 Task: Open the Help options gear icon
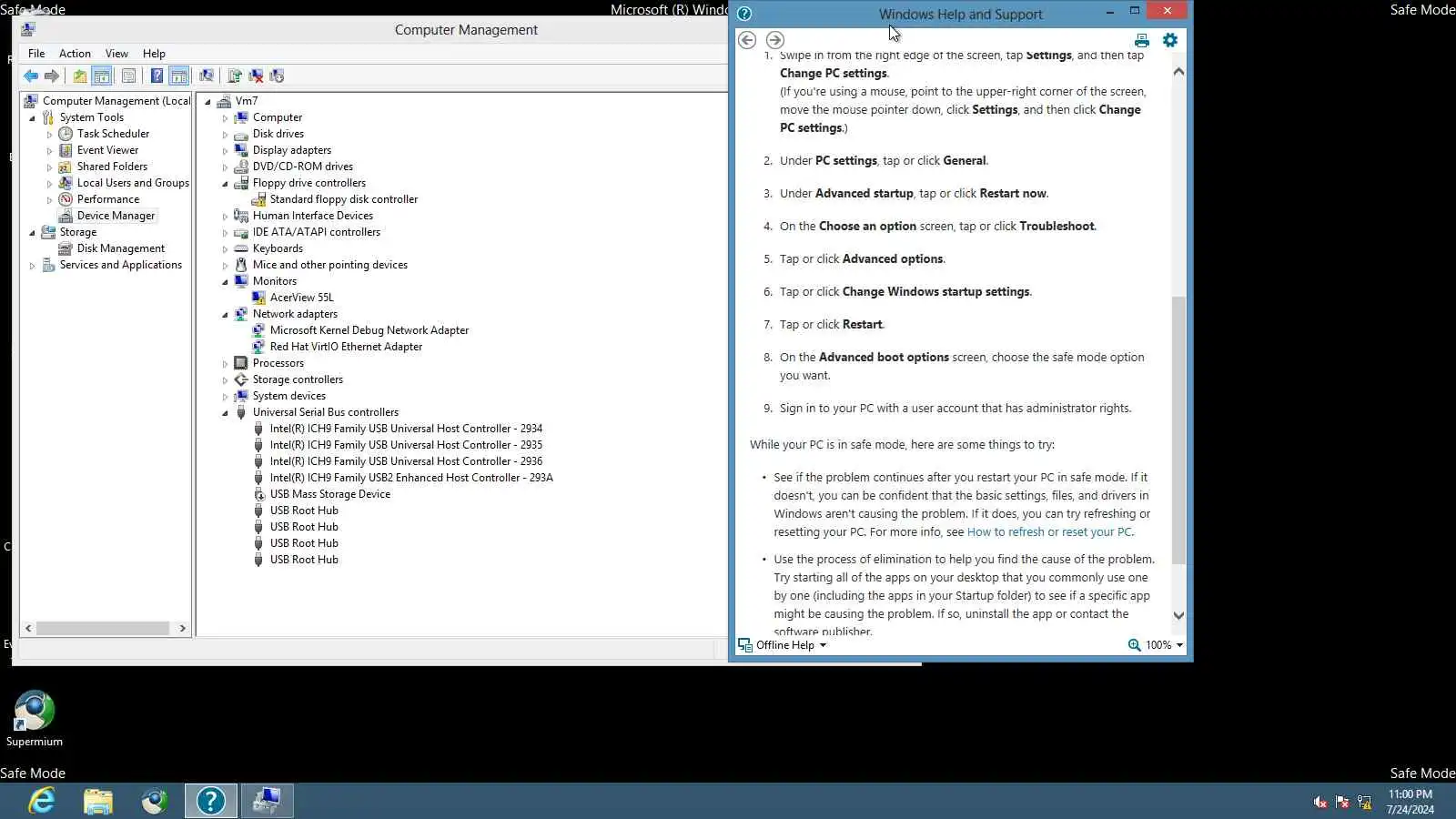[1170, 40]
